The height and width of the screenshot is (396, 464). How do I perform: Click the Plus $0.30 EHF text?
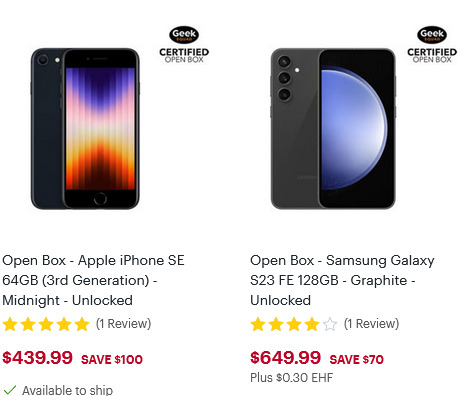[x=292, y=378]
